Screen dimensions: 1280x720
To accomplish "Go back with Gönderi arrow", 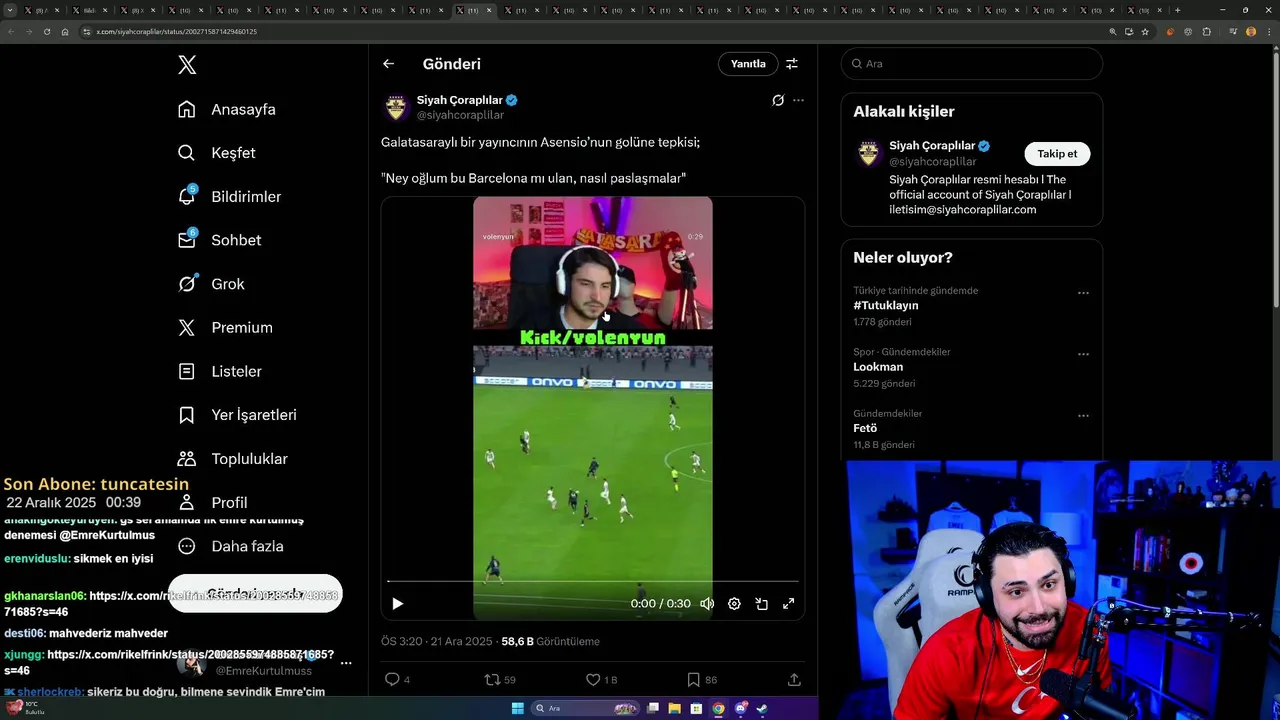I will click(x=388, y=64).
